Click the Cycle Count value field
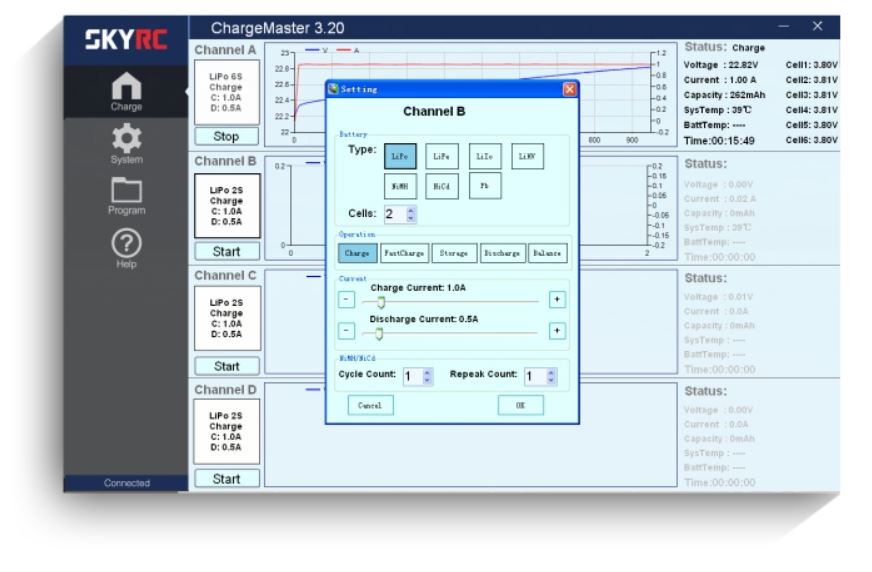The height and width of the screenshot is (572, 872). click(x=413, y=376)
